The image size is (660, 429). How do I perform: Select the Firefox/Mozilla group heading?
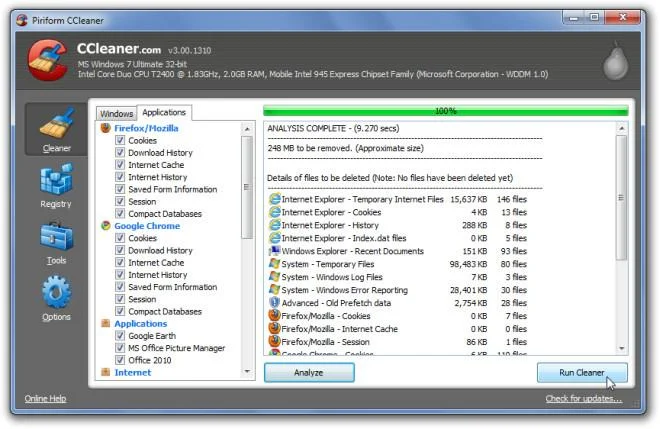(x=146, y=128)
